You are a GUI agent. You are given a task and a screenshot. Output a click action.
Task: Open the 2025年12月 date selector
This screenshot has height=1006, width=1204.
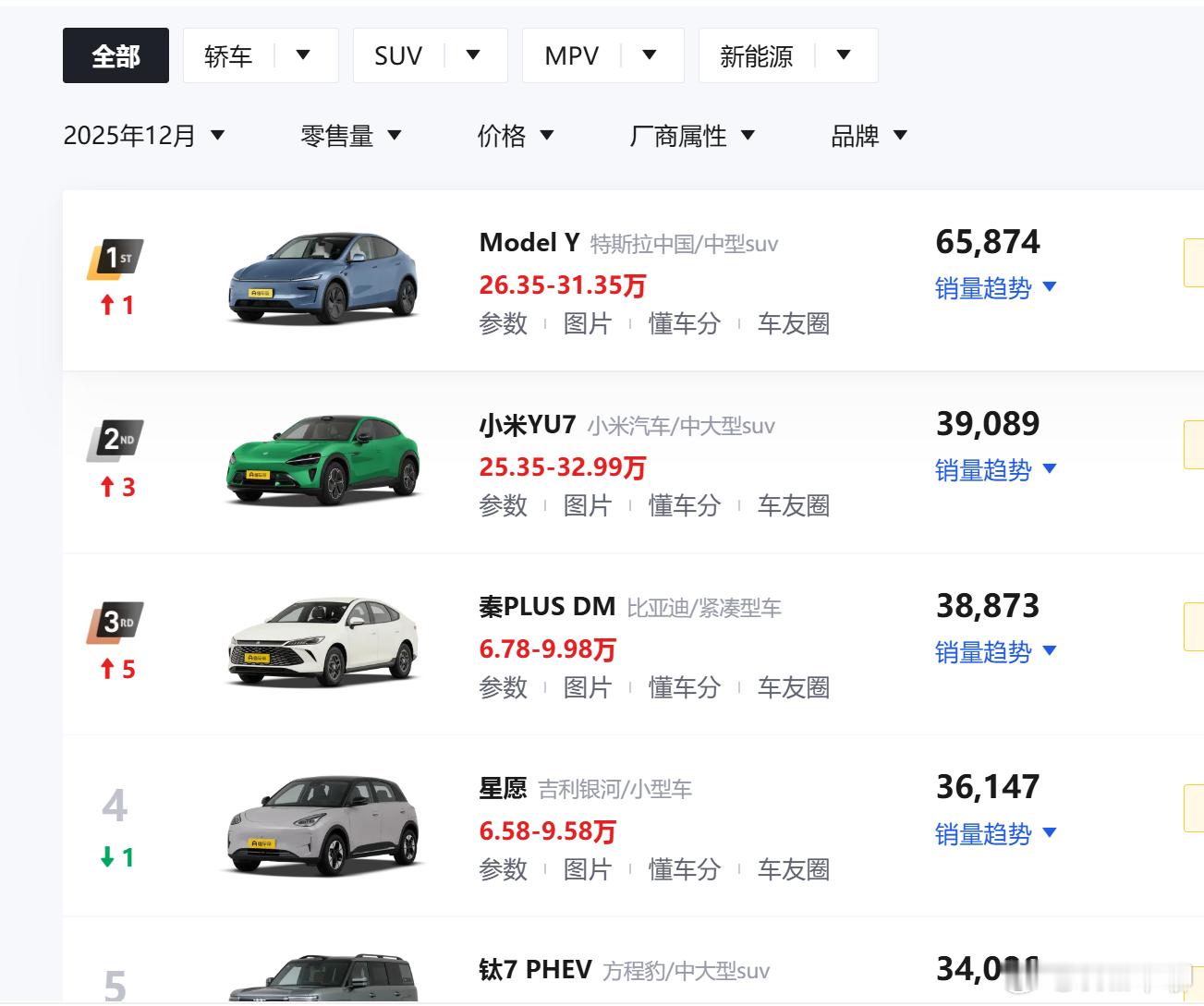[x=144, y=136]
